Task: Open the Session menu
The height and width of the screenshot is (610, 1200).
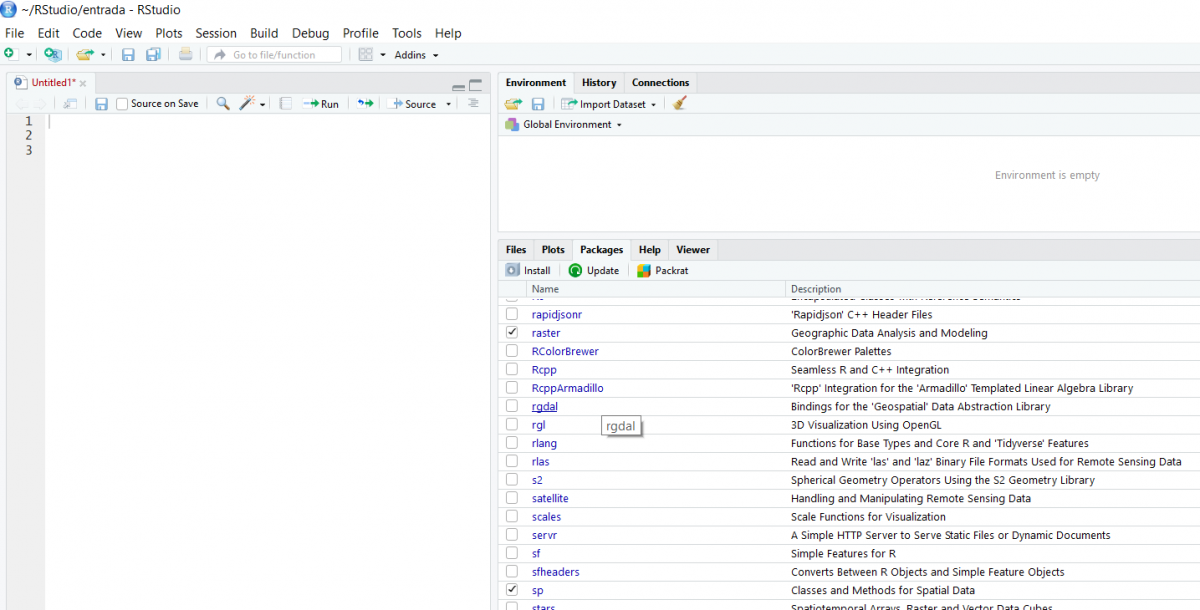Action: point(215,33)
